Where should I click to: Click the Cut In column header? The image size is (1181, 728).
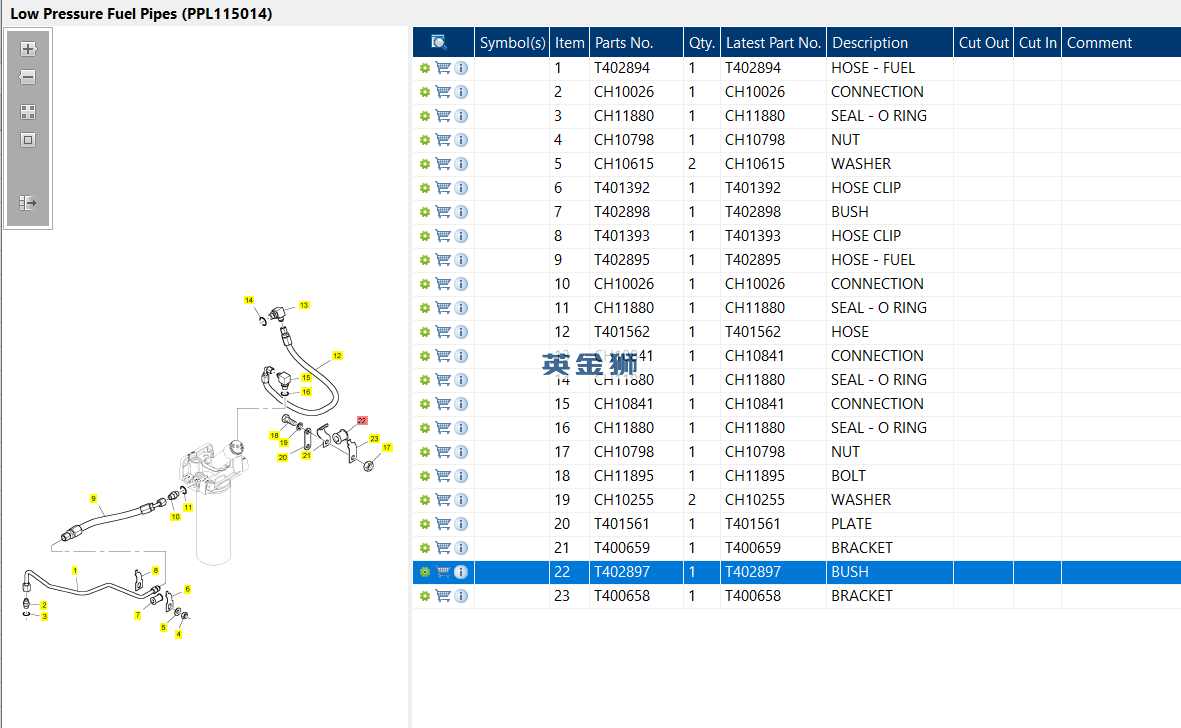1038,42
